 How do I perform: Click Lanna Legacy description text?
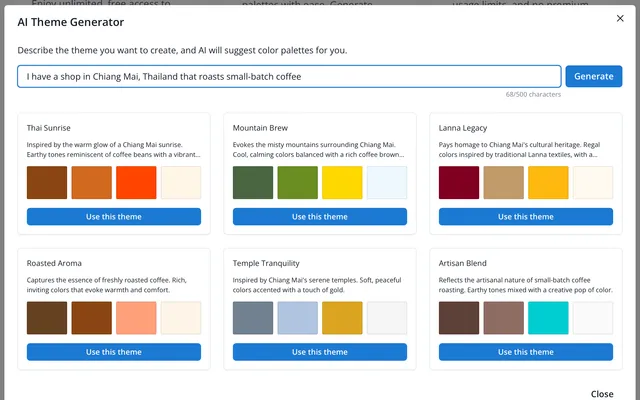(x=519, y=149)
